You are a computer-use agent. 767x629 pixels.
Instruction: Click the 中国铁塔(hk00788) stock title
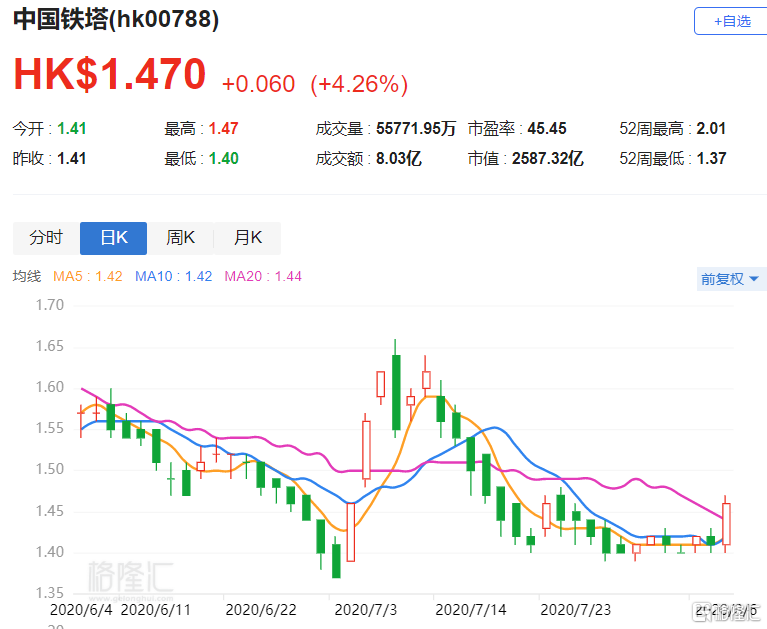[116, 20]
